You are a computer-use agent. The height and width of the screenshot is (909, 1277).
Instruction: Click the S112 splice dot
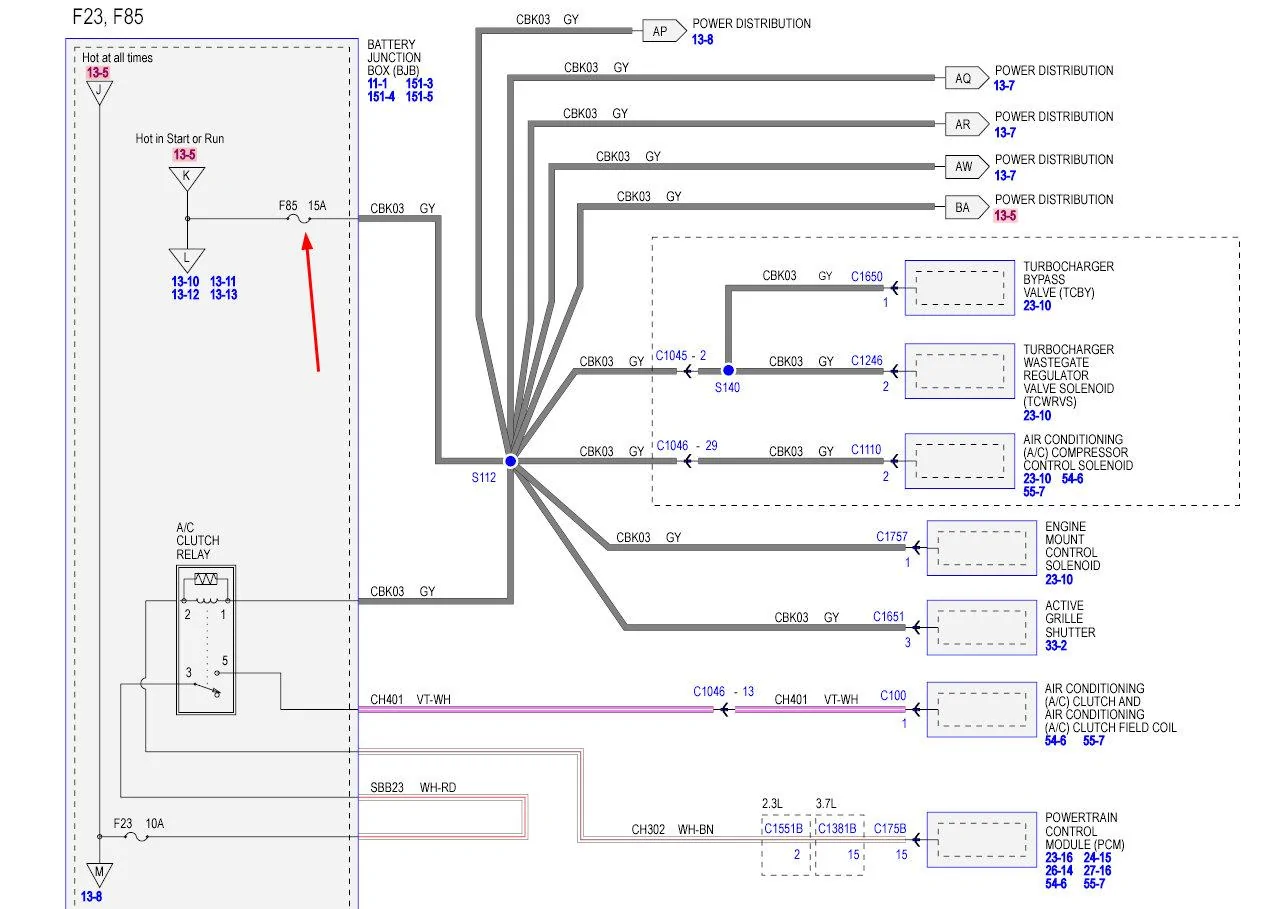[x=510, y=461]
